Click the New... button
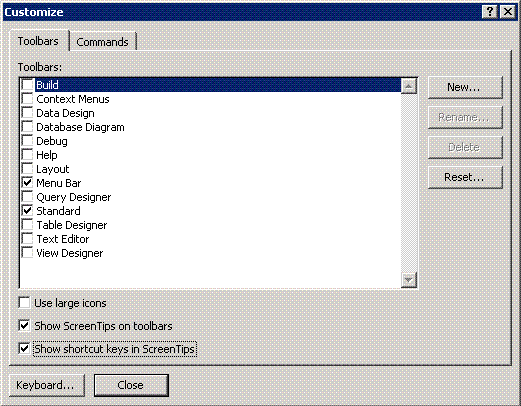Screen dimensions: 521x406 (x=465, y=87)
